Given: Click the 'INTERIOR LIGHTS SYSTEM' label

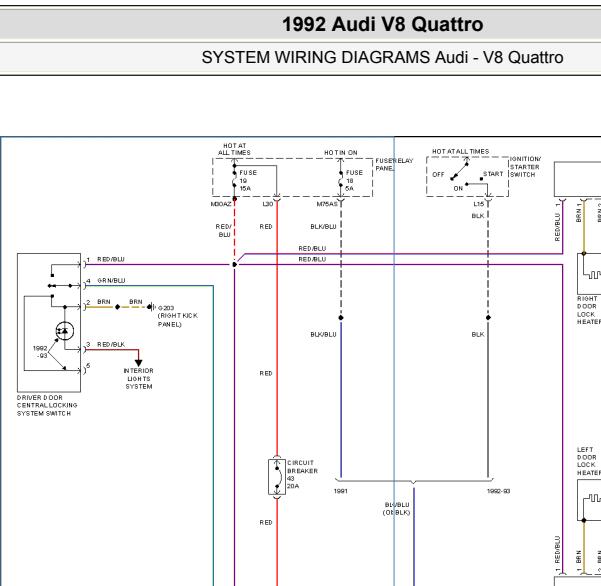Looking at the screenshot, I should [x=138, y=379].
